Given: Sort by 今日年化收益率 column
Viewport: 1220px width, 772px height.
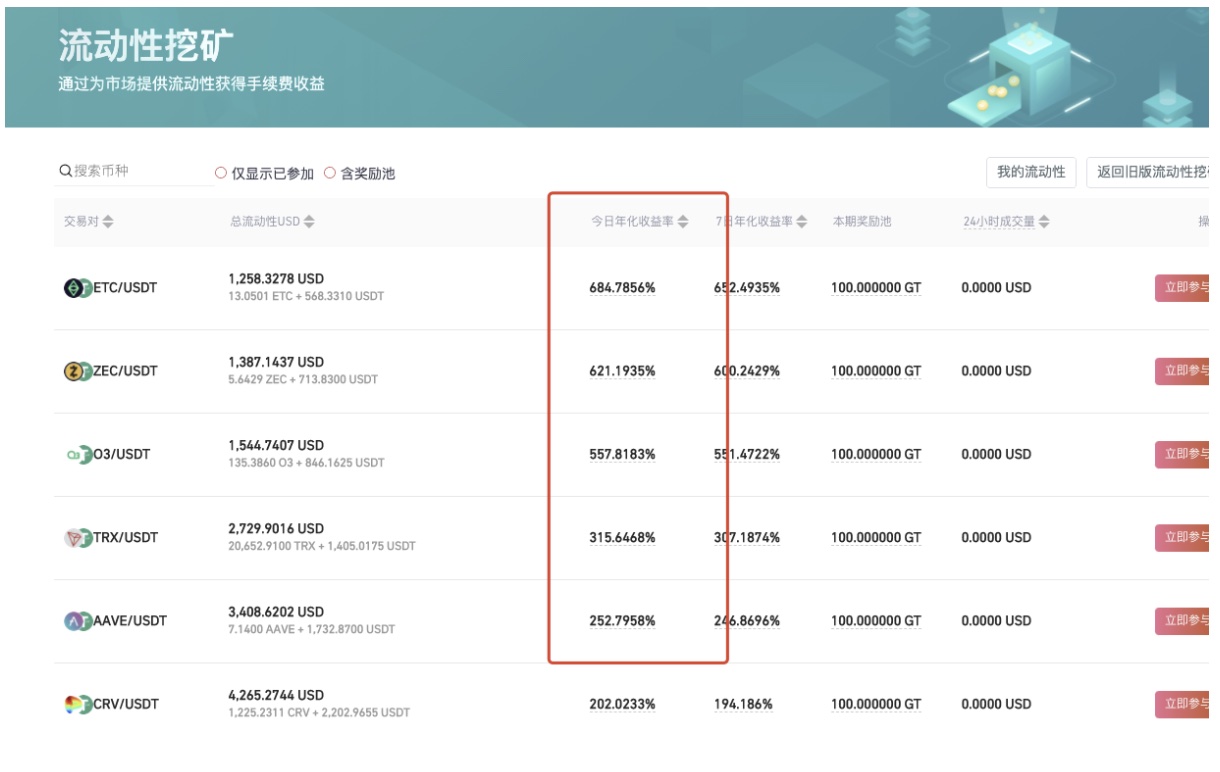Looking at the screenshot, I should pyautogui.click(x=683, y=222).
